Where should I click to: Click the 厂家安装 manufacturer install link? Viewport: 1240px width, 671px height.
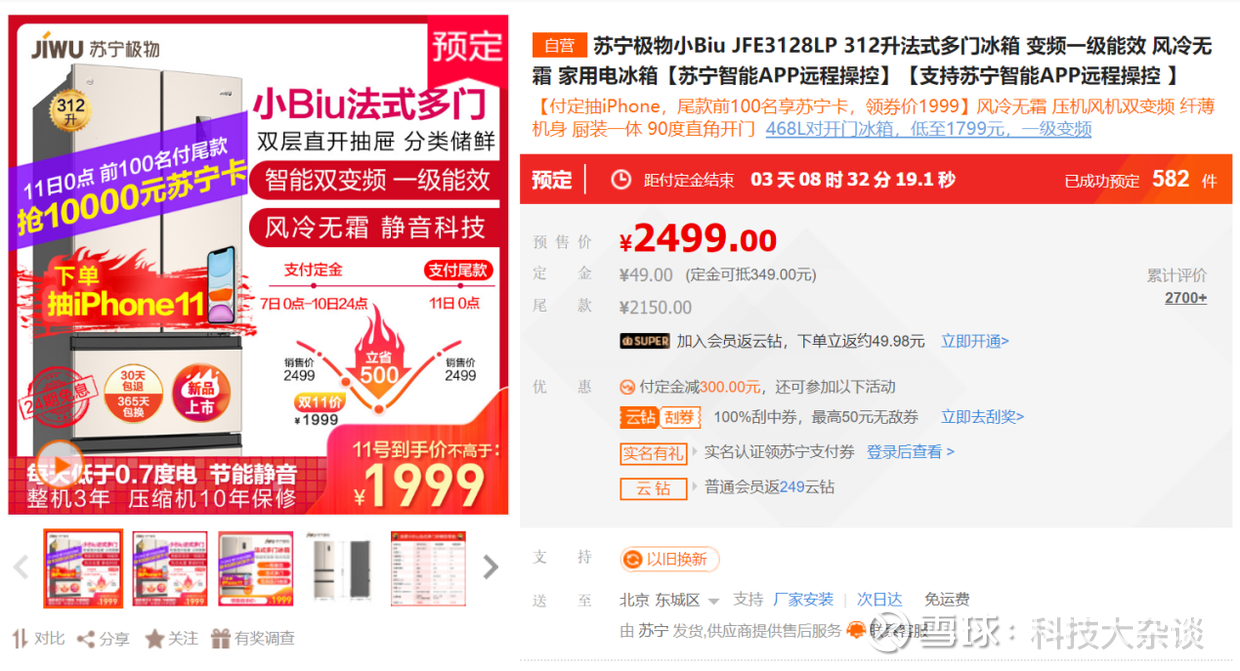pos(803,599)
